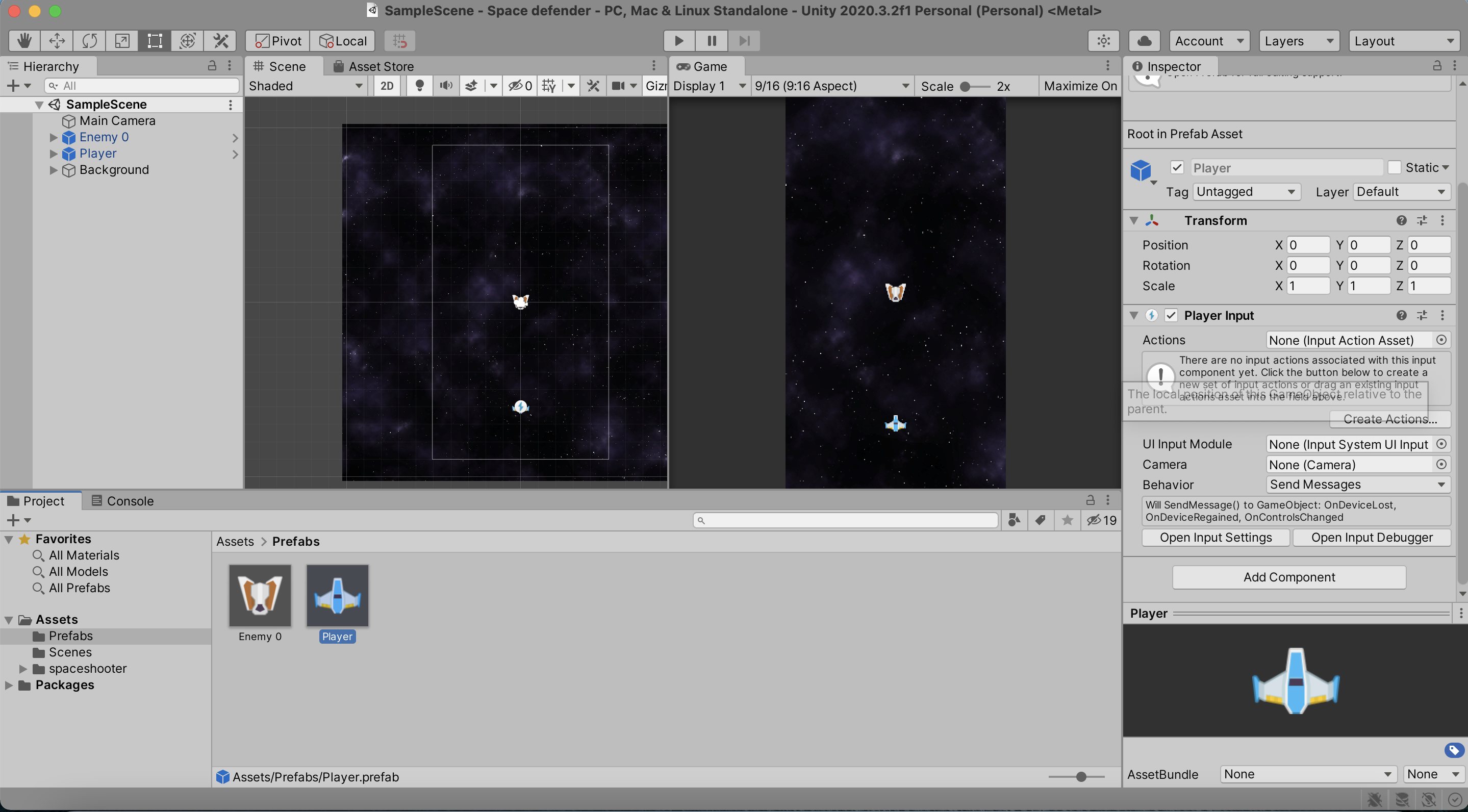Viewport: 1468px width, 812px height.
Task: Select the Scale tool
Action: [122, 41]
